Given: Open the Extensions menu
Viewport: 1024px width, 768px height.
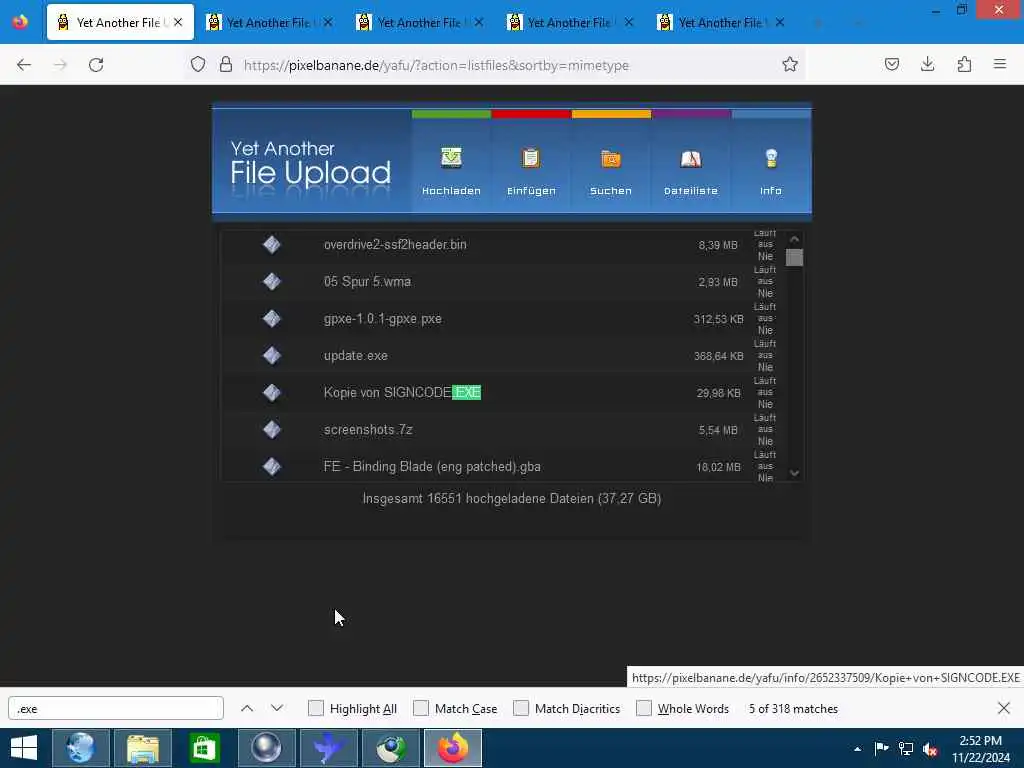Looking at the screenshot, I should [x=965, y=65].
